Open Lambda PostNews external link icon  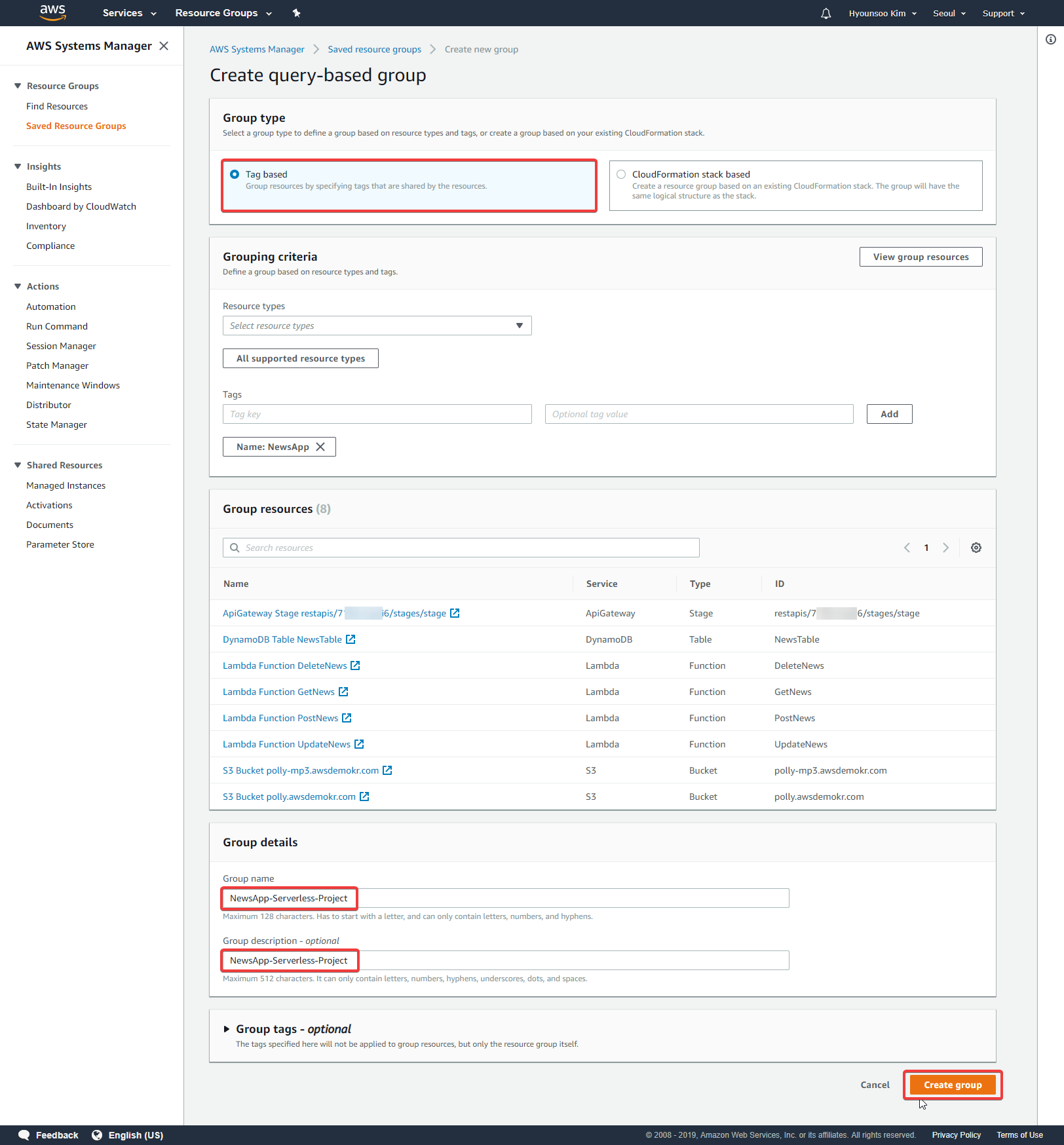[x=347, y=718]
